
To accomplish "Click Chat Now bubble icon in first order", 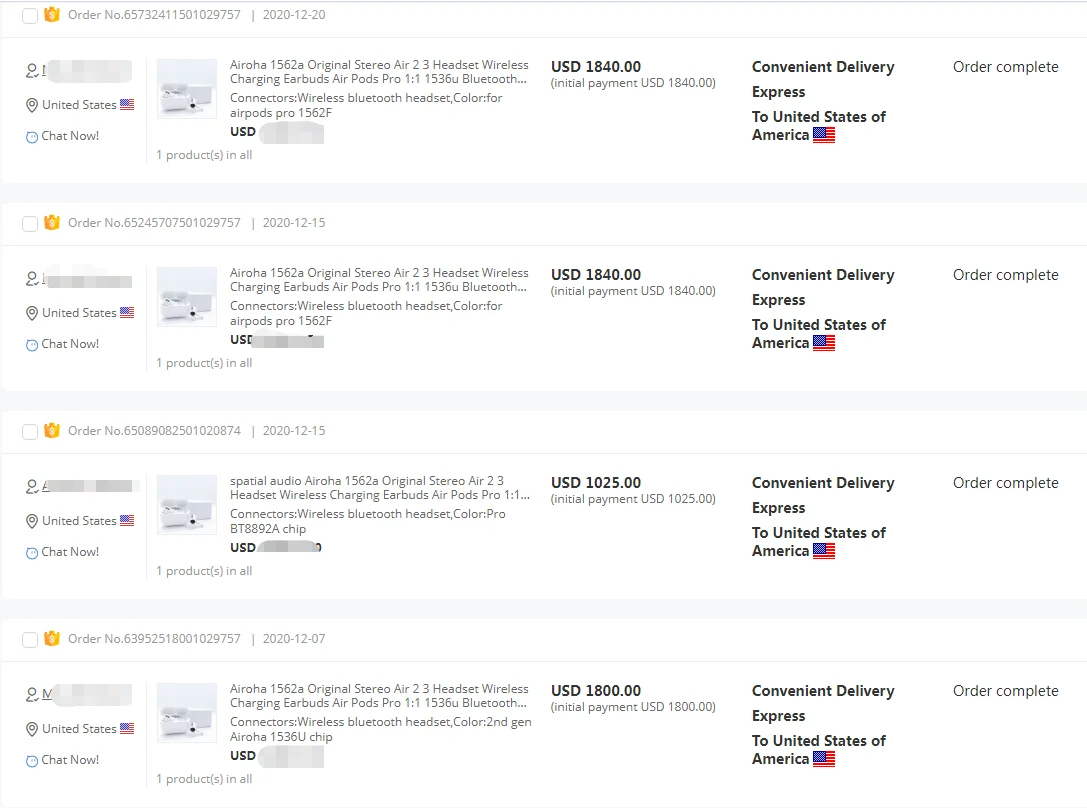I will point(32,137).
